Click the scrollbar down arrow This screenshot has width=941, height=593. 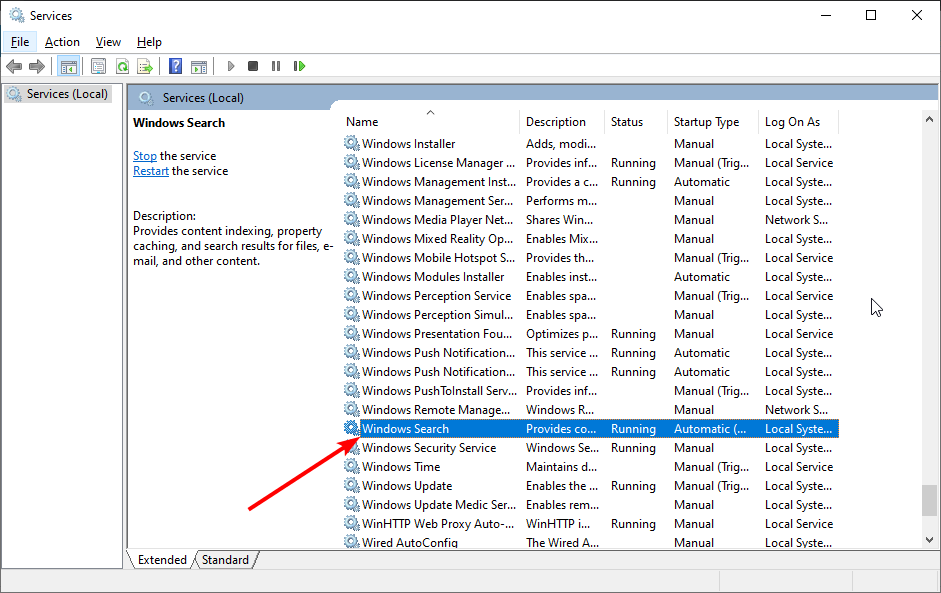929,538
